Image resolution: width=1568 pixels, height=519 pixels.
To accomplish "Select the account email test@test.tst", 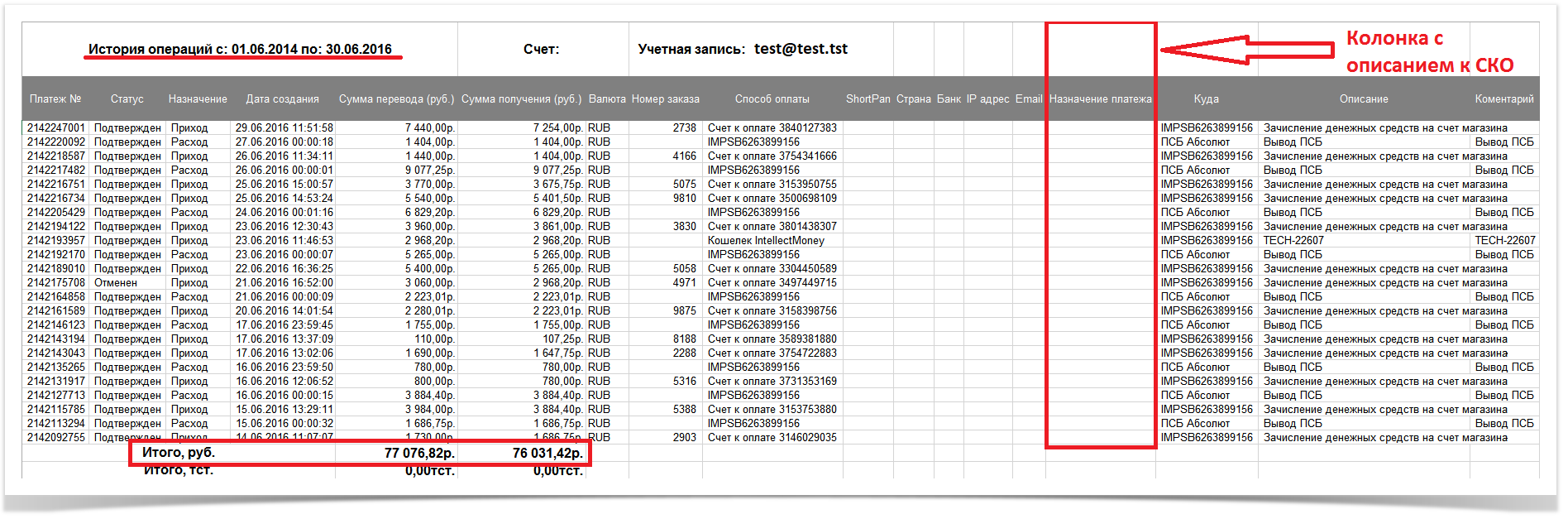I will click(801, 49).
